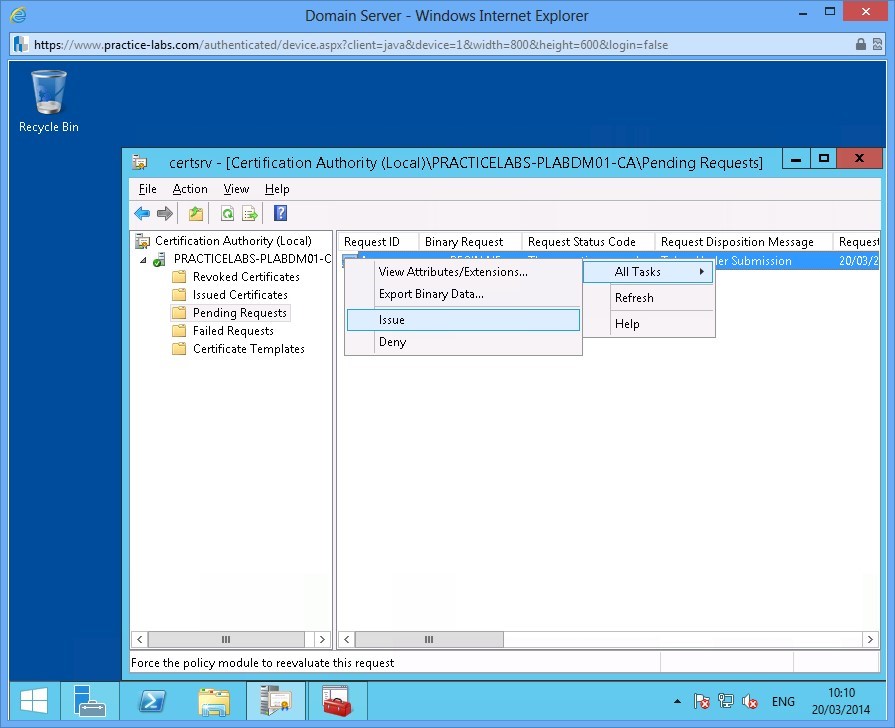Click the Back navigation arrow in certsrv
Viewport: 895px width, 728px height.
pyautogui.click(x=141, y=213)
